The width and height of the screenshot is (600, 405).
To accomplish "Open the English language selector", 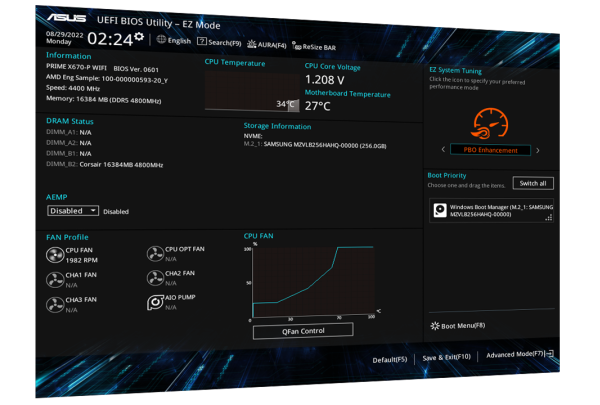I will 173,42.
